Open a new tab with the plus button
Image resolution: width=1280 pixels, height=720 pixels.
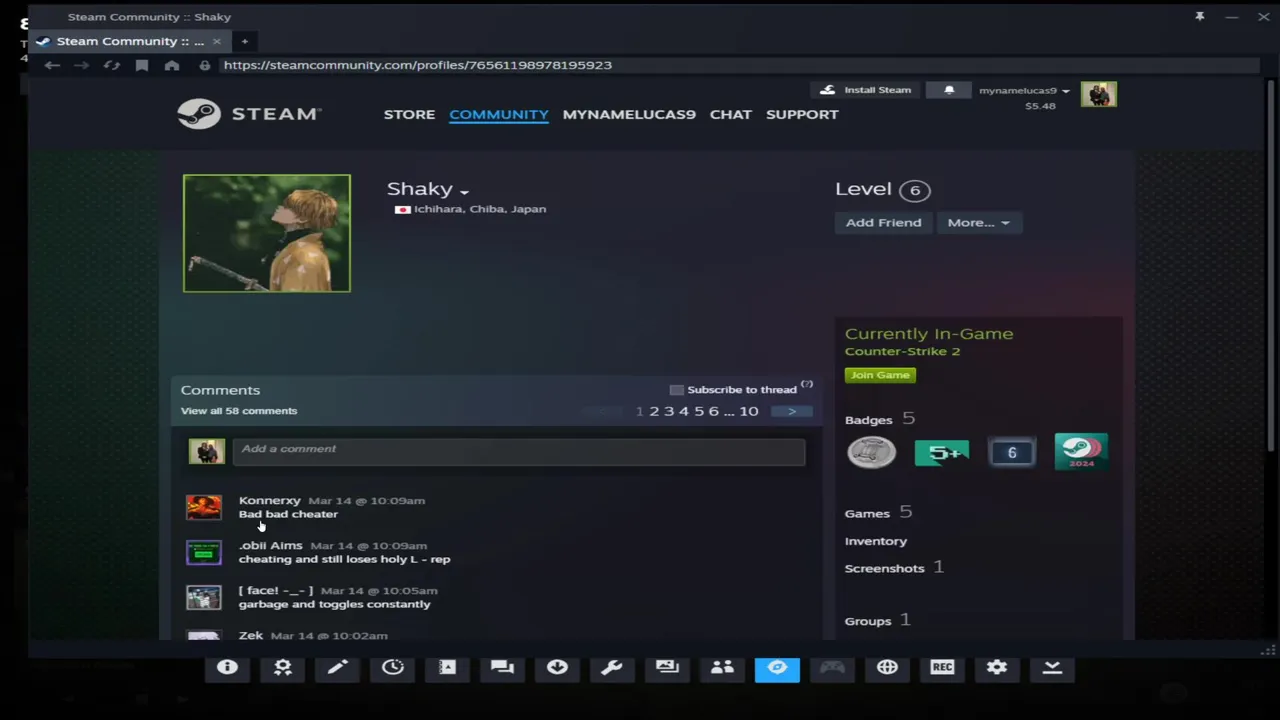pos(244,41)
